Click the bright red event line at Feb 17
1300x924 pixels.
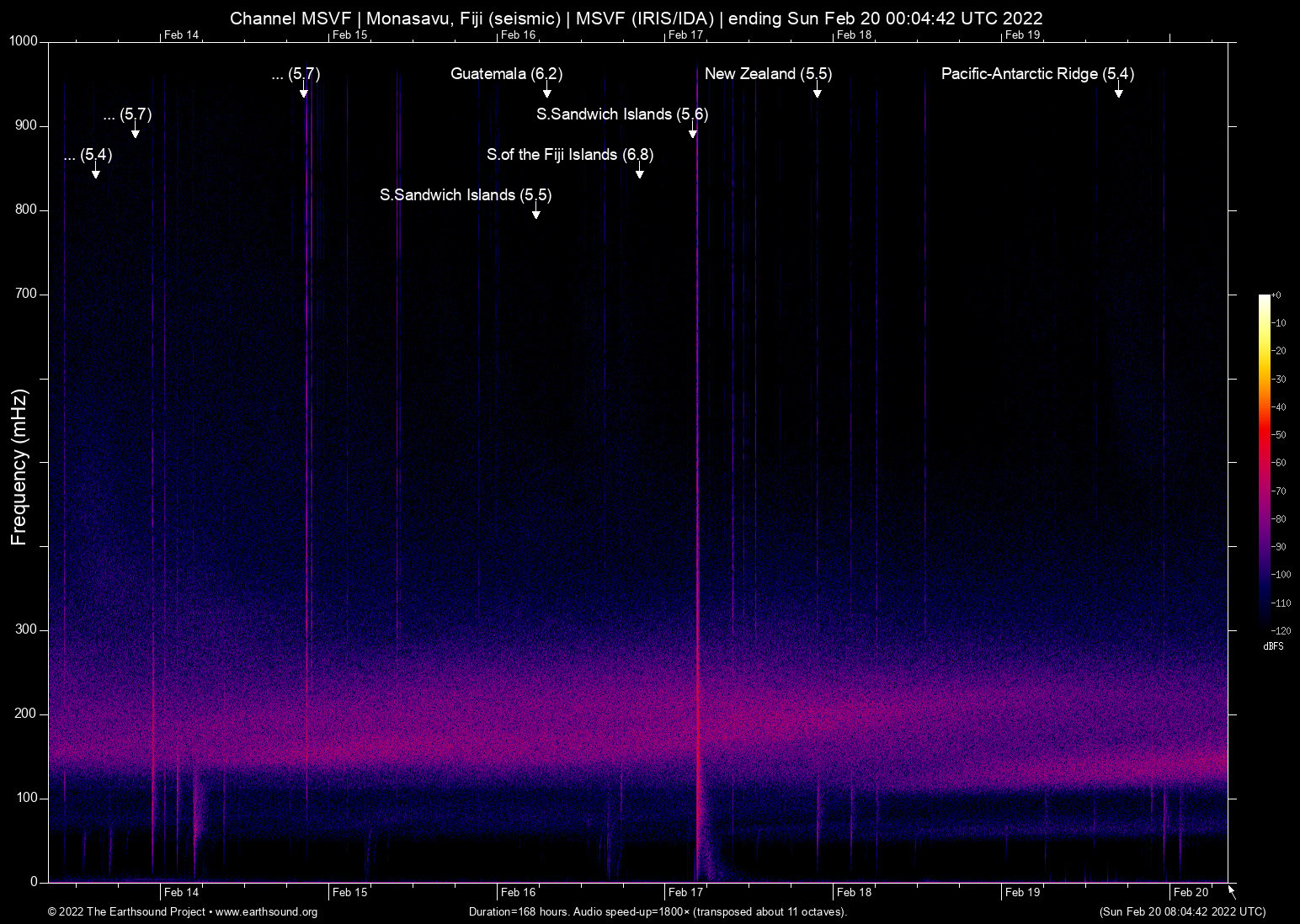(698, 505)
